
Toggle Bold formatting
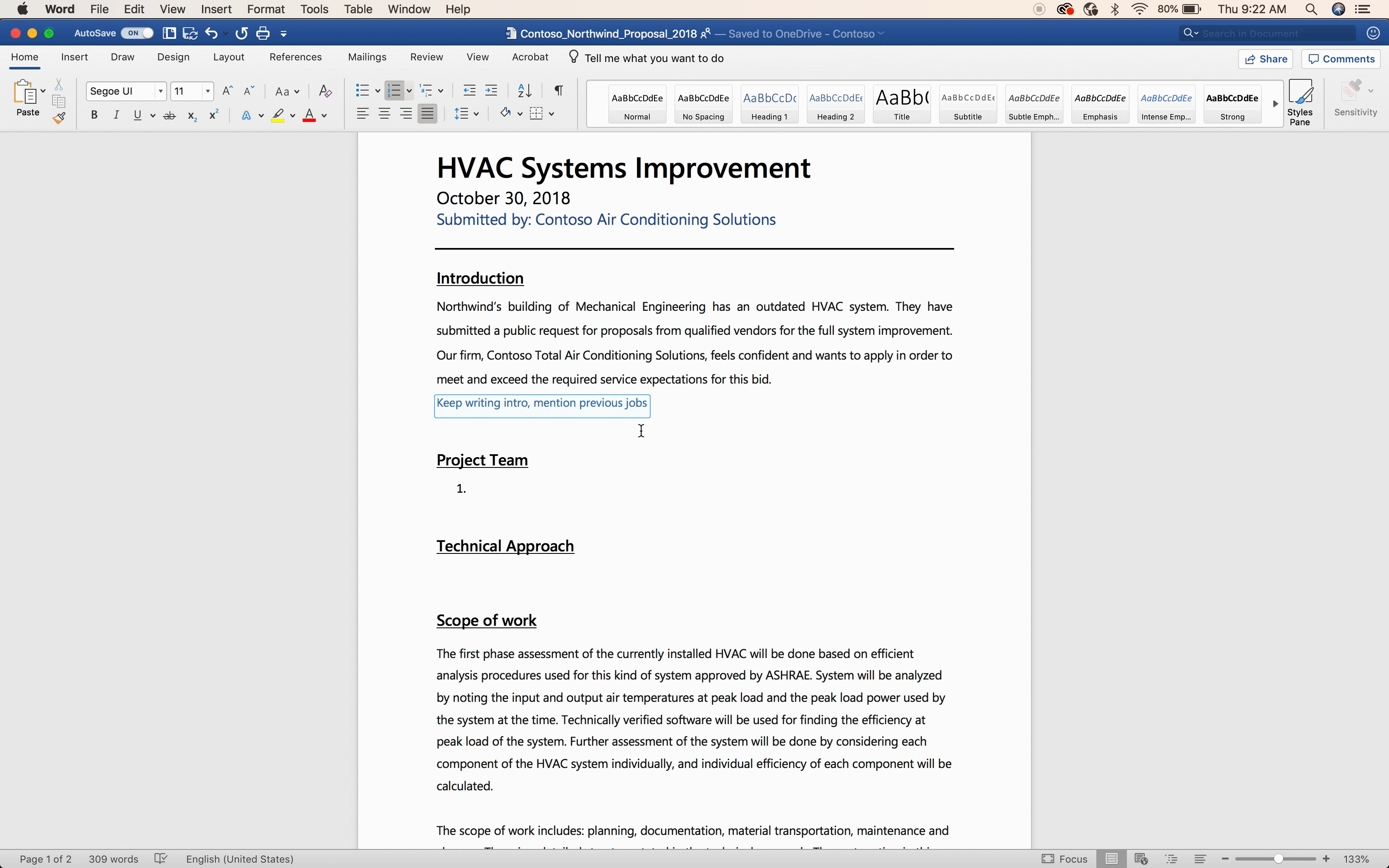94,115
